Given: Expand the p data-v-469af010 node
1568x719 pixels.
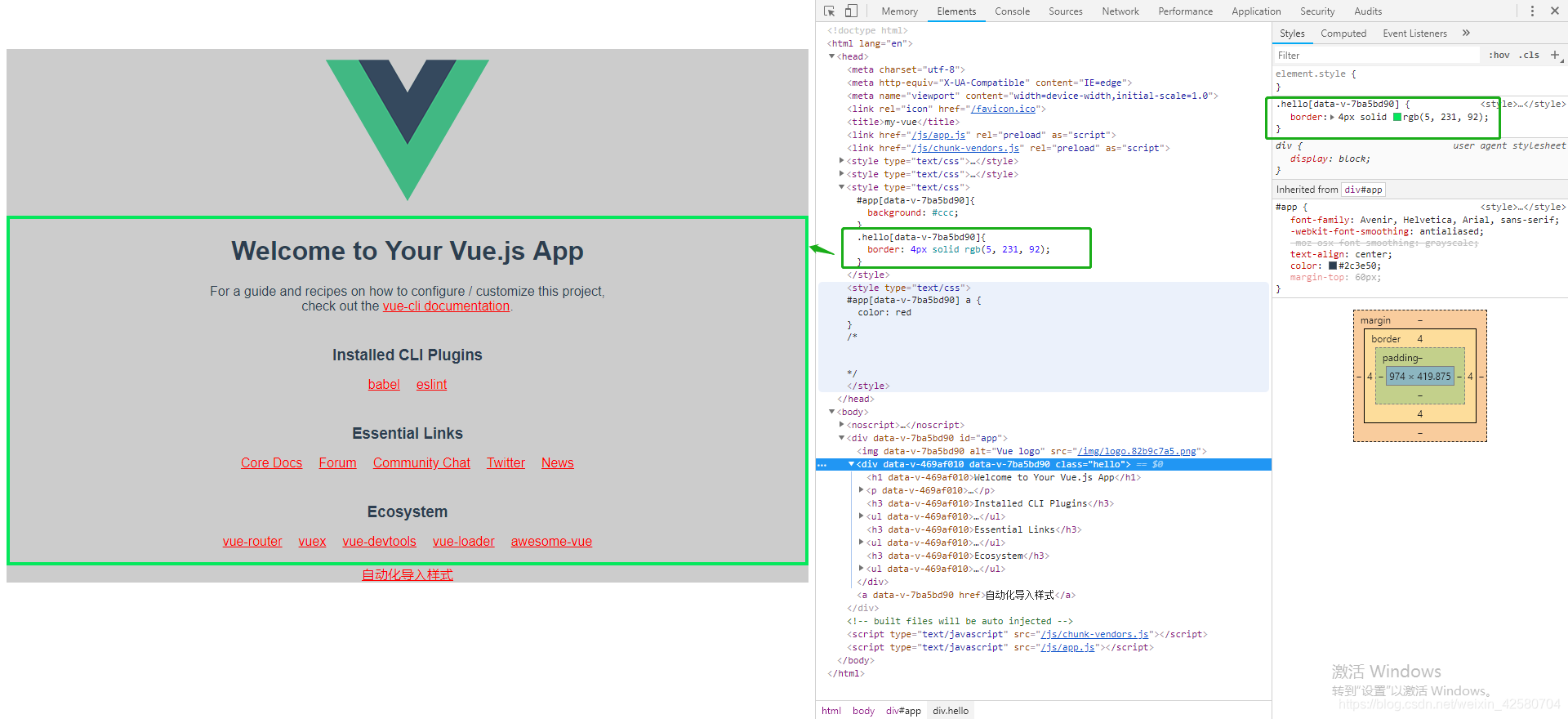Looking at the screenshot, I should pos(862,490).
